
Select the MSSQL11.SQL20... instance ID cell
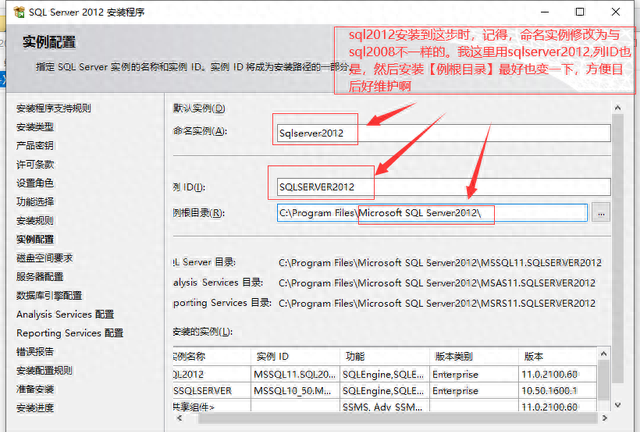pos(295,374)
